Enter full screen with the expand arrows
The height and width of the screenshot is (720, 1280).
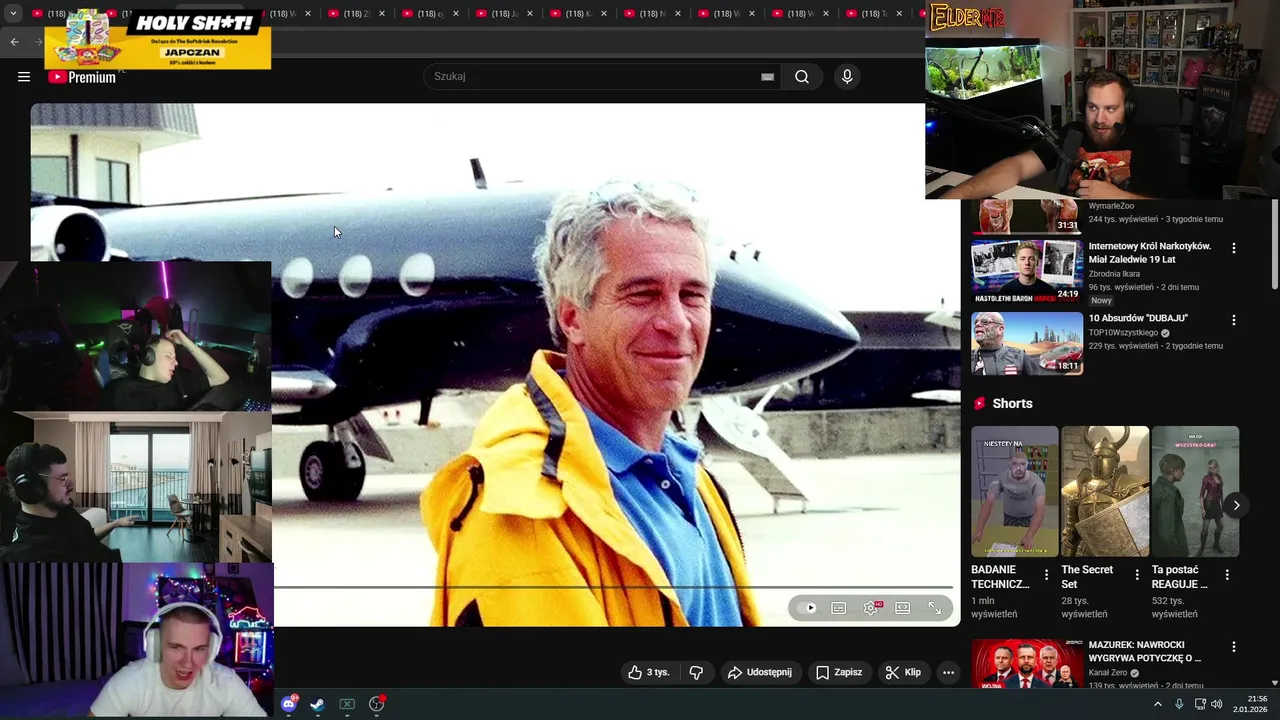pos(935,608)
